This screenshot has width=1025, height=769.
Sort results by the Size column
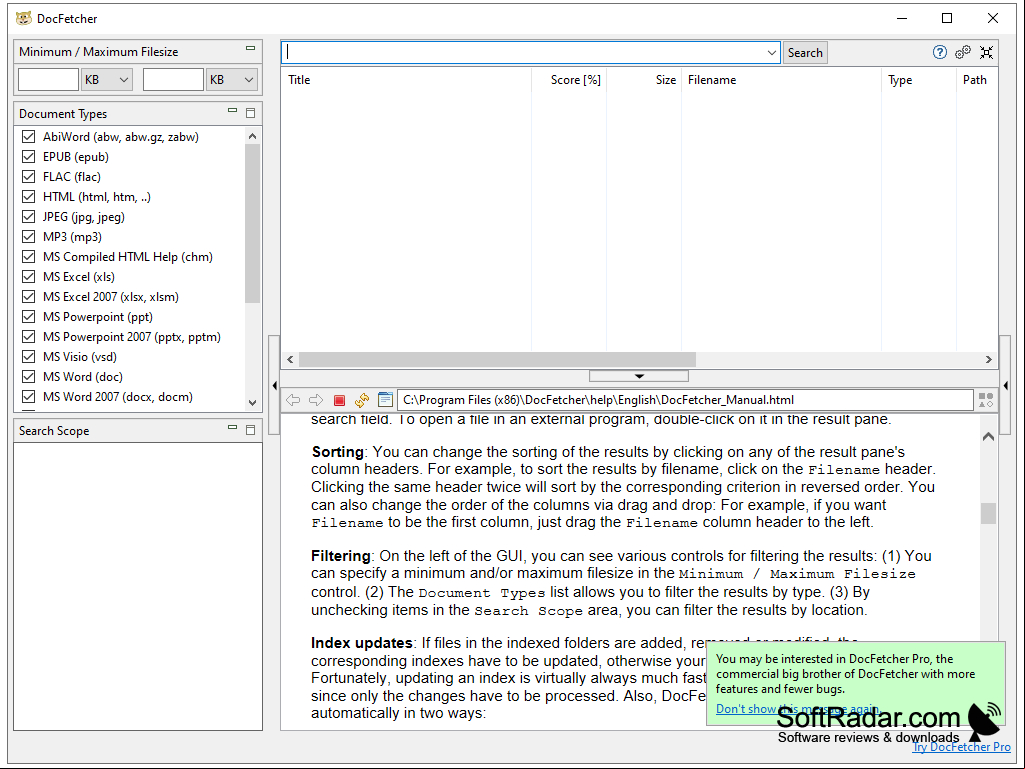[644, 80]
